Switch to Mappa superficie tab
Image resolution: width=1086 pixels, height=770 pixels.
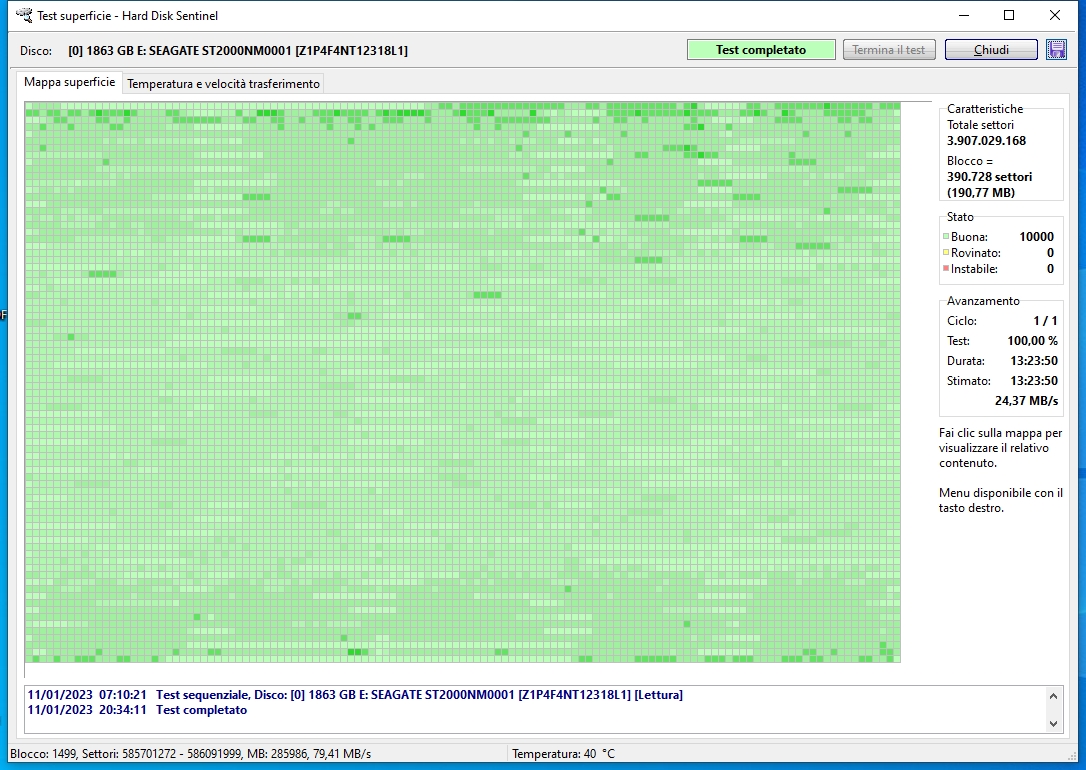(69, 82)
